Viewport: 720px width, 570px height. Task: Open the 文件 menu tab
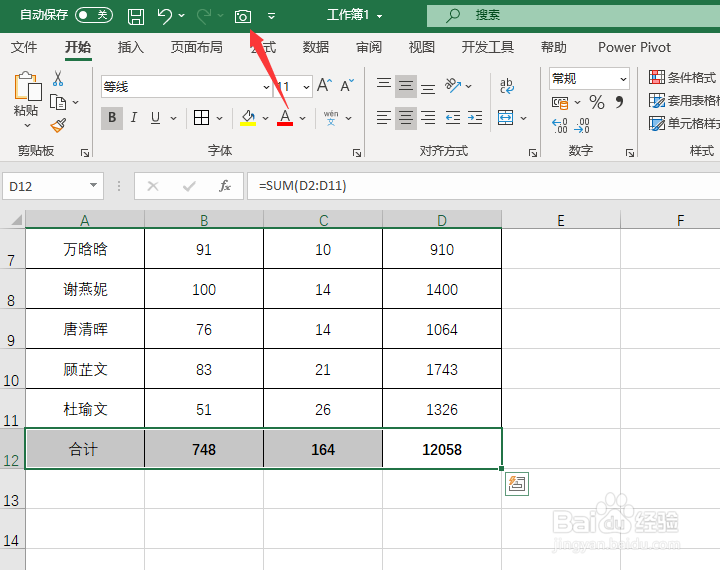tap(24, 47)
